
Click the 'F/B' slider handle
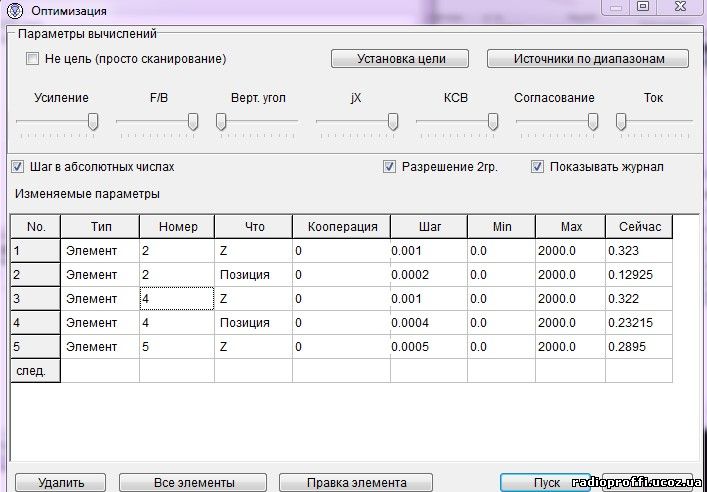click(193, 122)
